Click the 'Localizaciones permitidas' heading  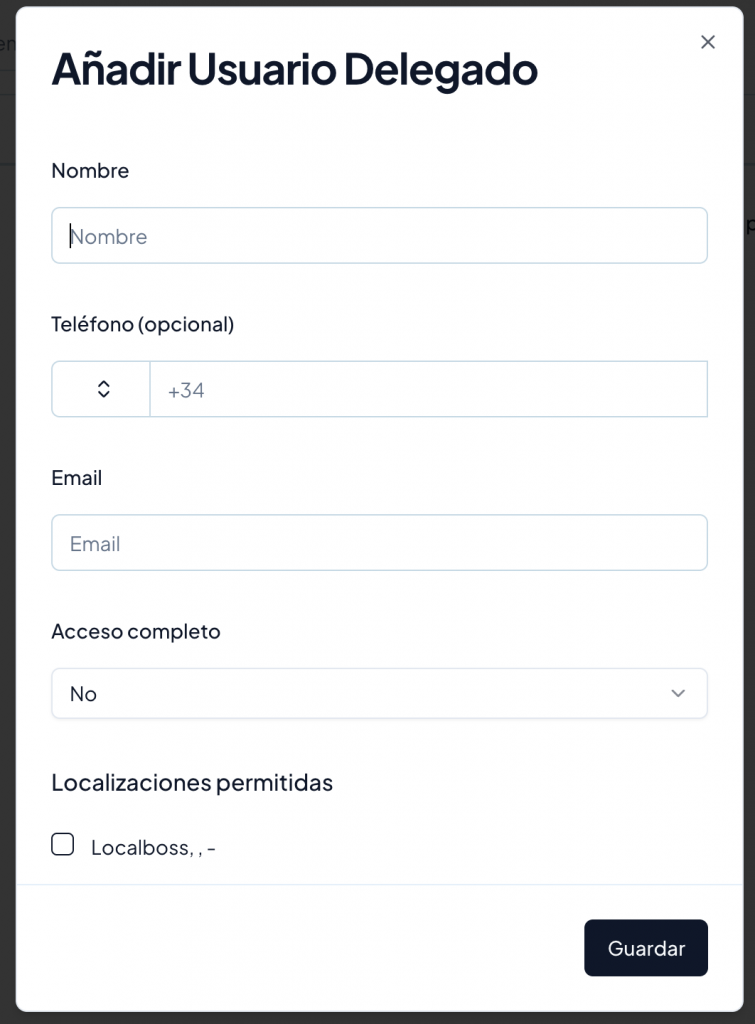tap(192, 783)
